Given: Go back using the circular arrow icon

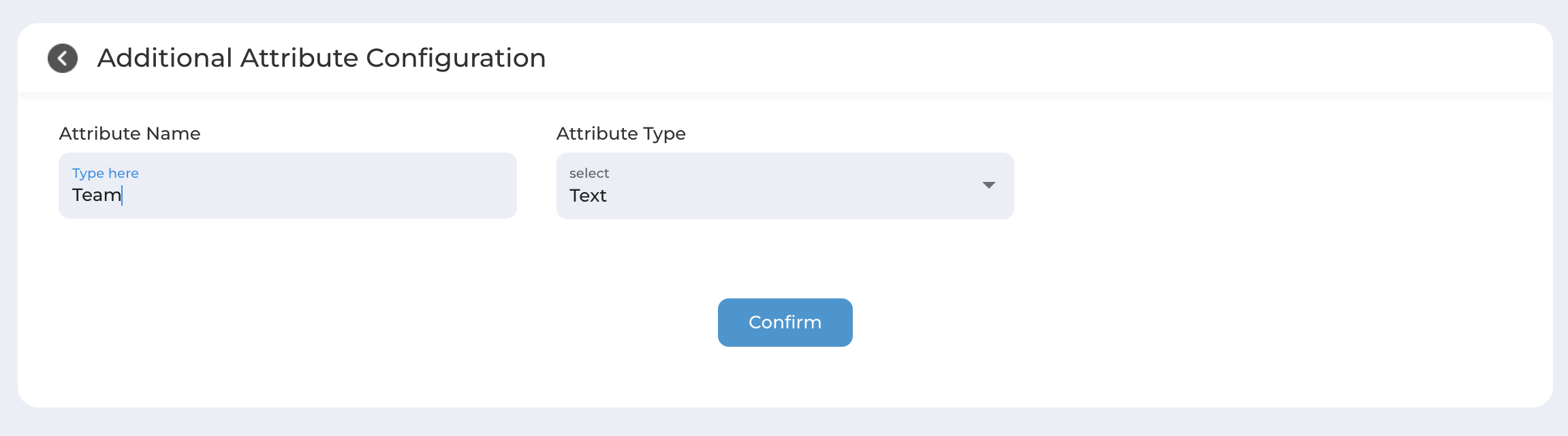Looking at the screenshot, I should click(63, 59).
